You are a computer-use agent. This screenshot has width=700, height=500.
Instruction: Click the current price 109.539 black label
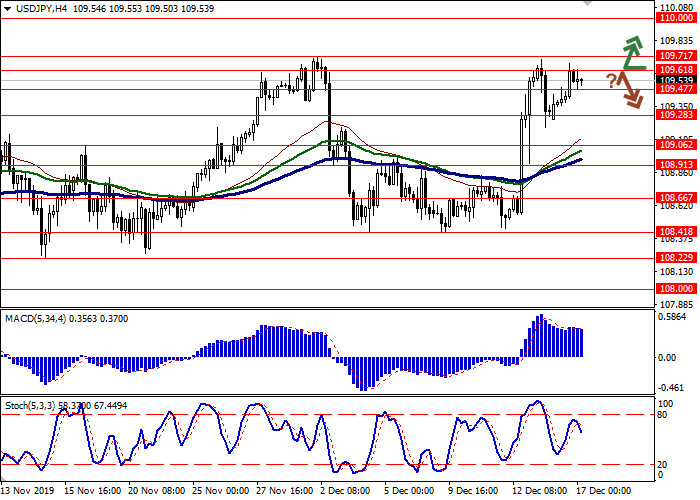pos(676,80)
